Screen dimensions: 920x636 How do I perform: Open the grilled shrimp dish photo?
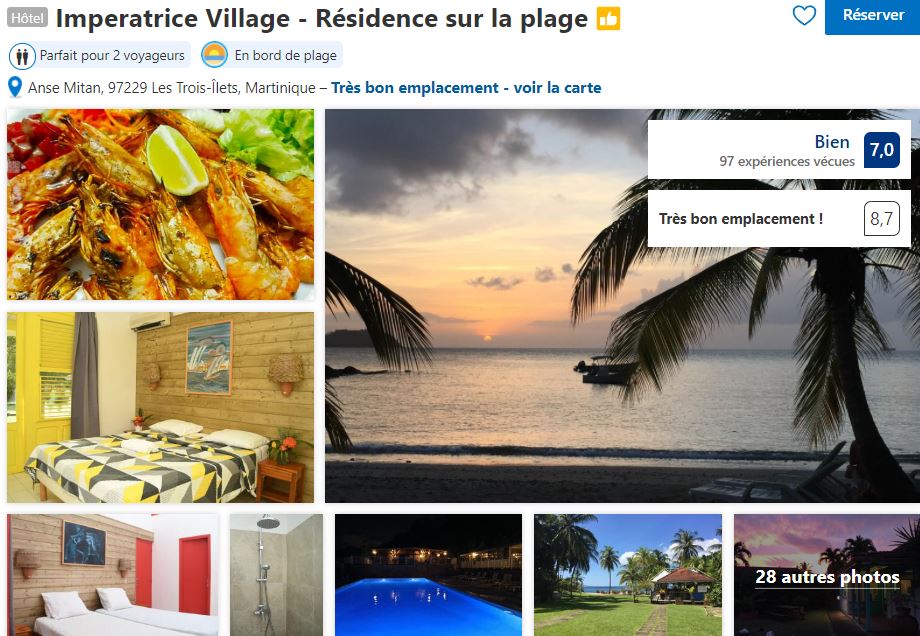point(160,204)
